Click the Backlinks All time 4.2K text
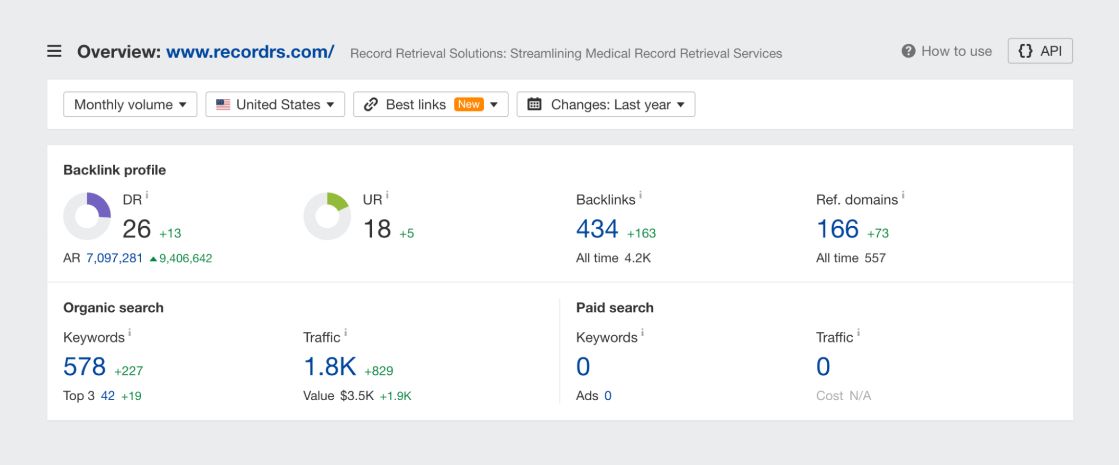Viewport: 1119px width, 465px height. 613,258
